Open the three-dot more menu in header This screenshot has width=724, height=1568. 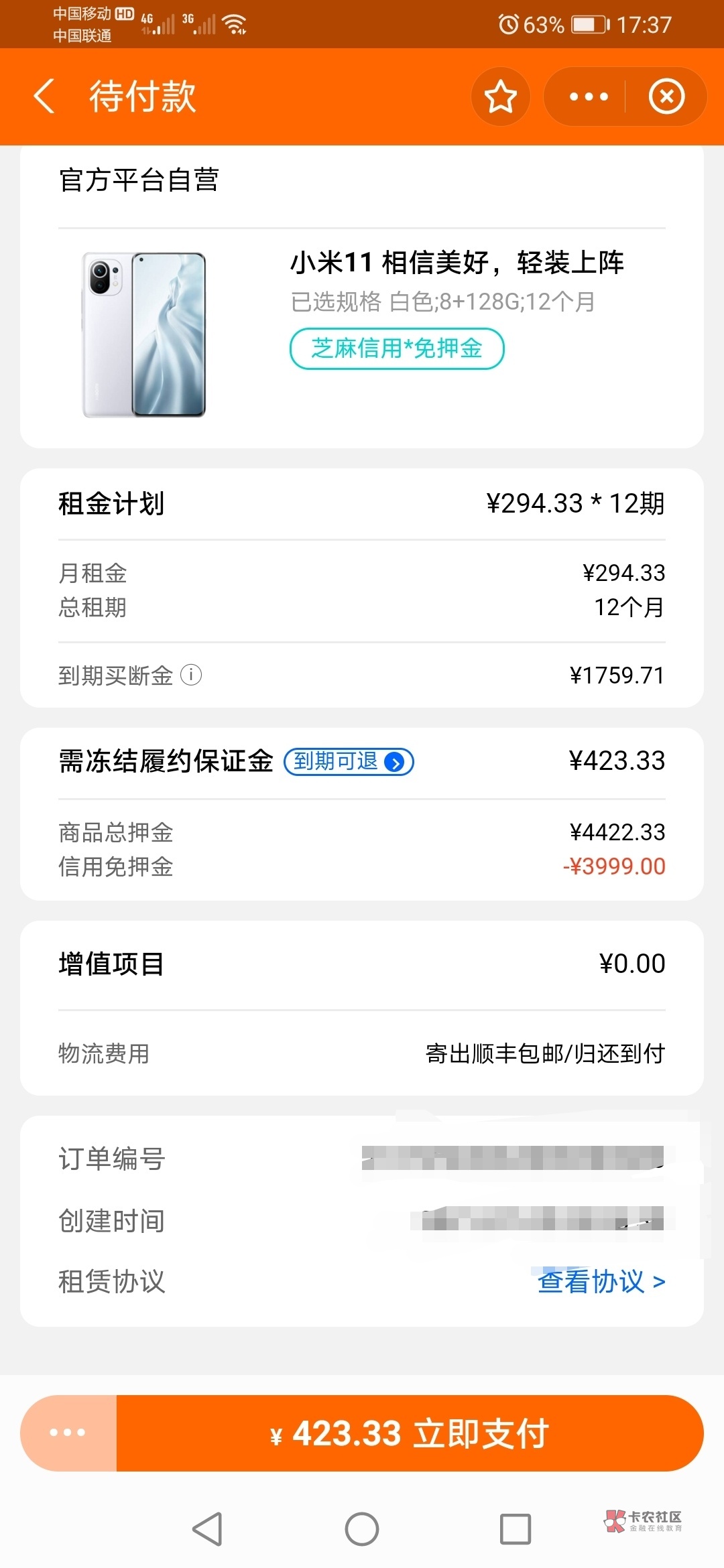(588, 96)
